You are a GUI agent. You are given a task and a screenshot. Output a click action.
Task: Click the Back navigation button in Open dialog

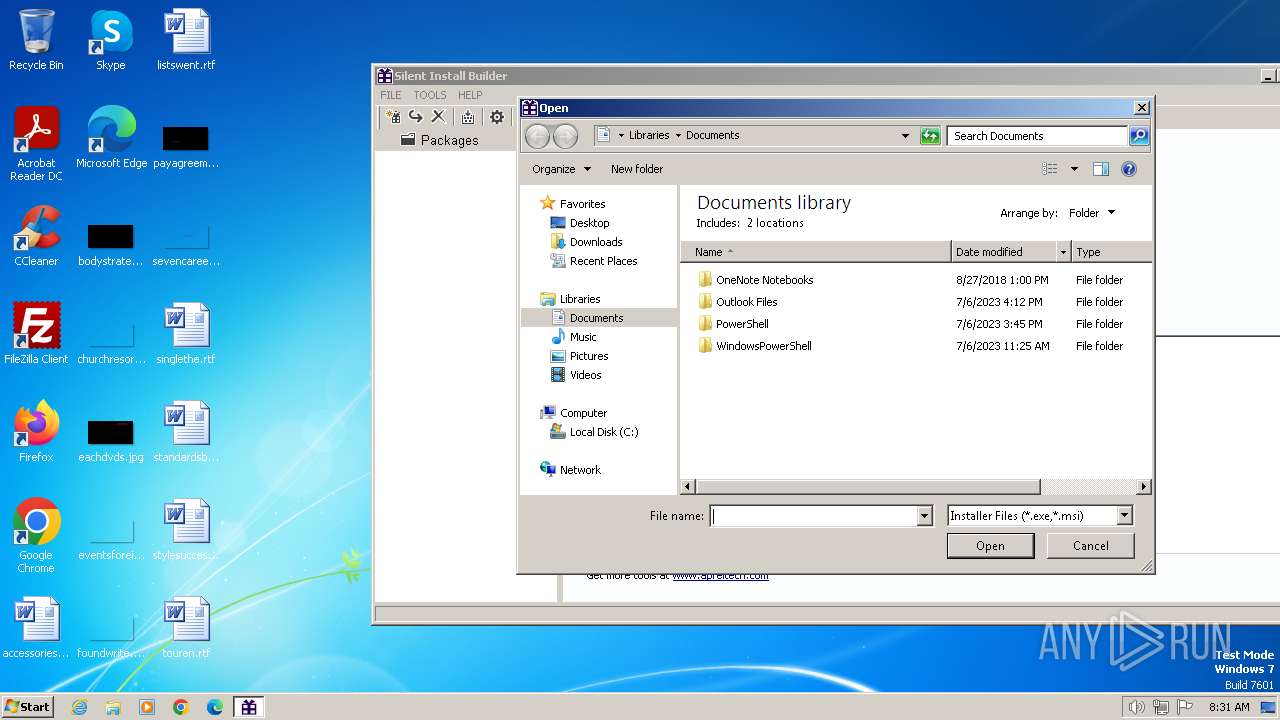tap(537, 136)
